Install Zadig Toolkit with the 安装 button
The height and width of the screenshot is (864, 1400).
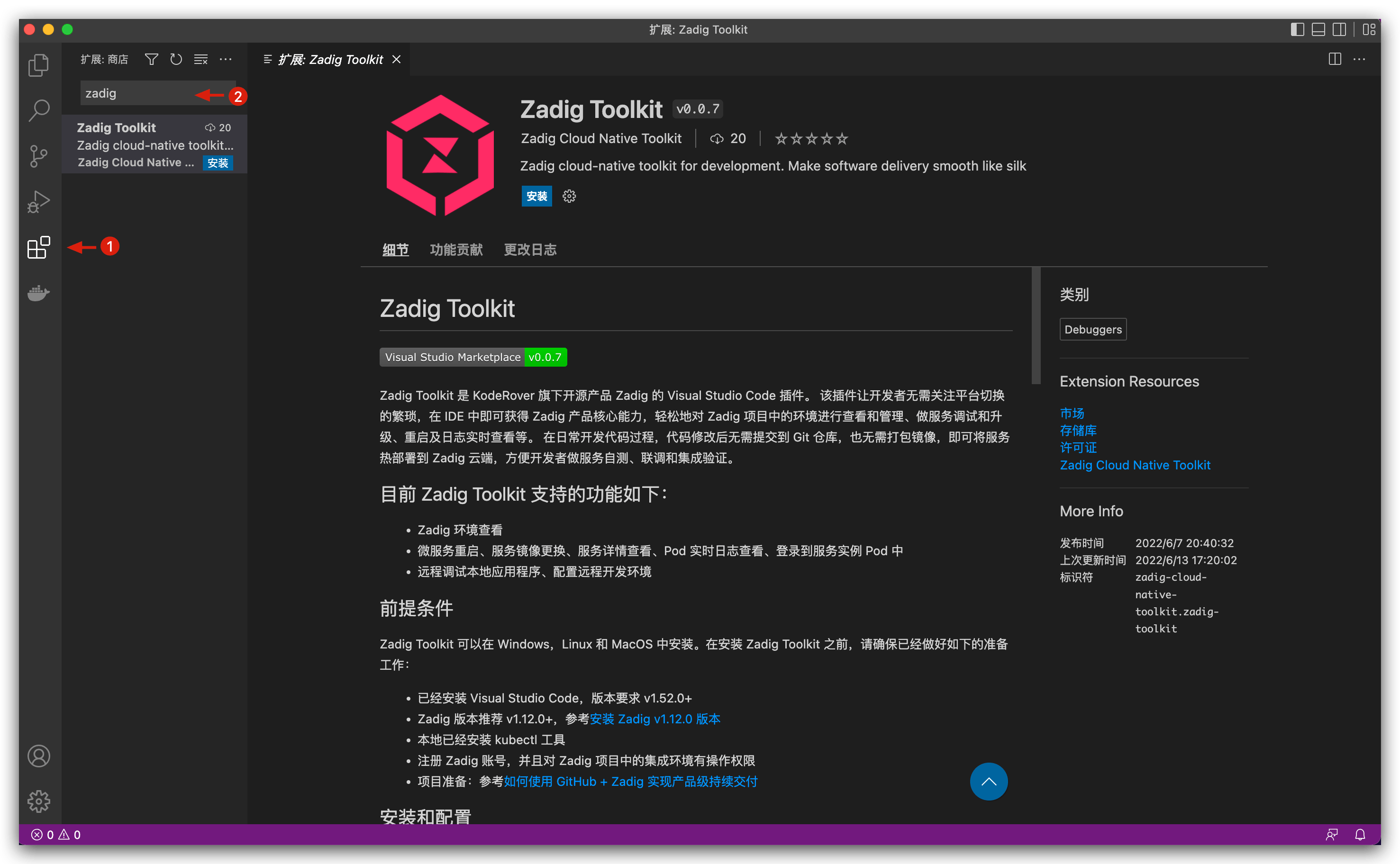[x=536, y=196]
